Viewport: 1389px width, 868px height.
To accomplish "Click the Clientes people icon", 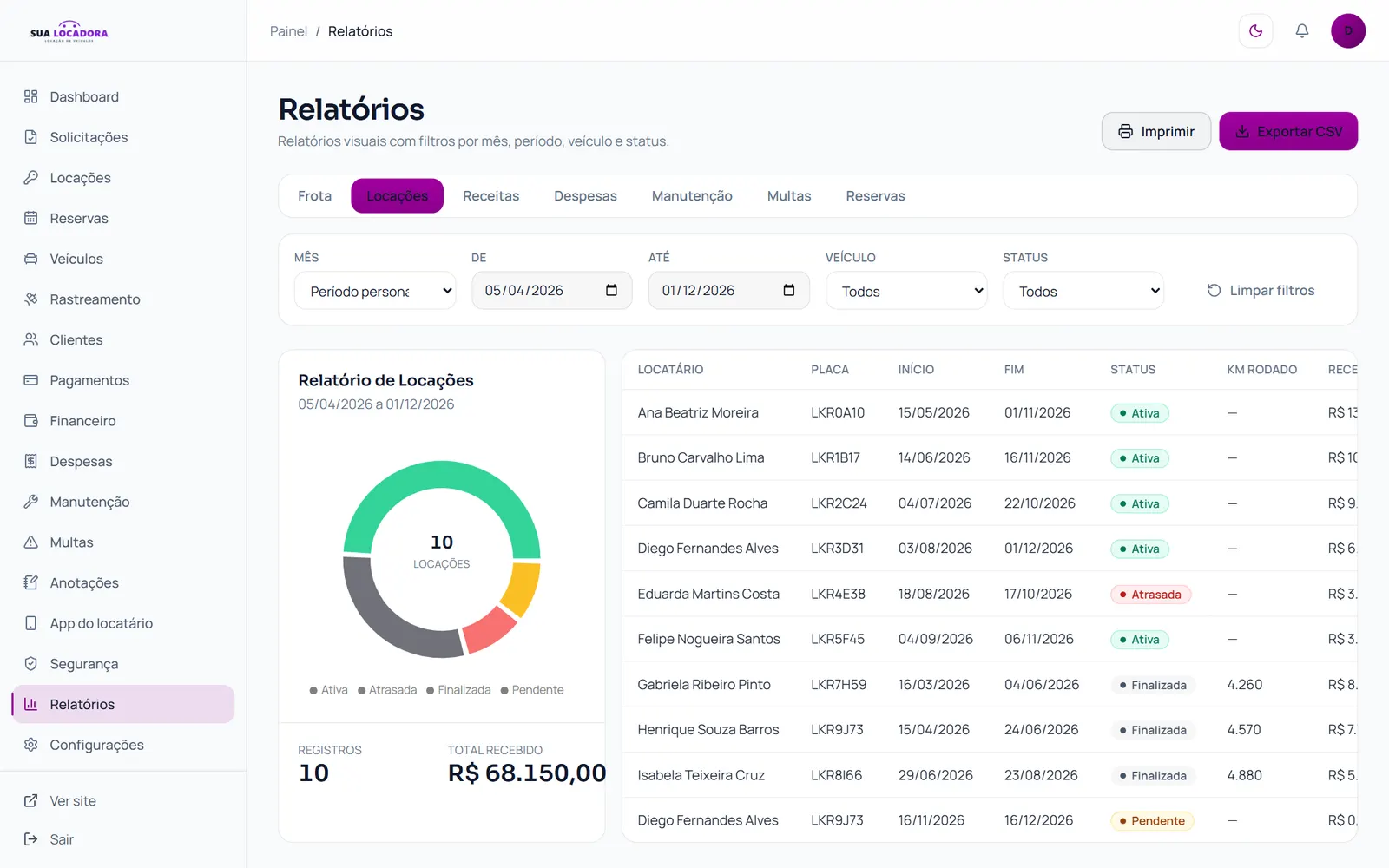I will click(31, 340).
